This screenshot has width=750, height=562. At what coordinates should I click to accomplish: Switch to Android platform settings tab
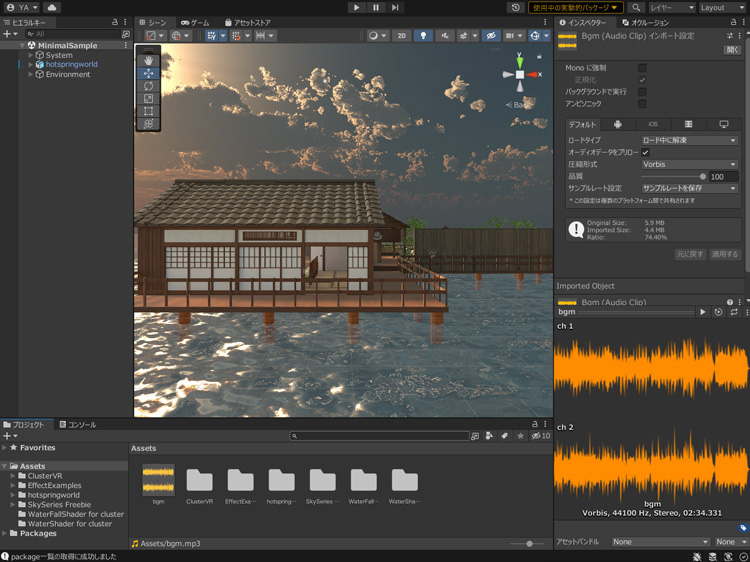pos(618,124)
